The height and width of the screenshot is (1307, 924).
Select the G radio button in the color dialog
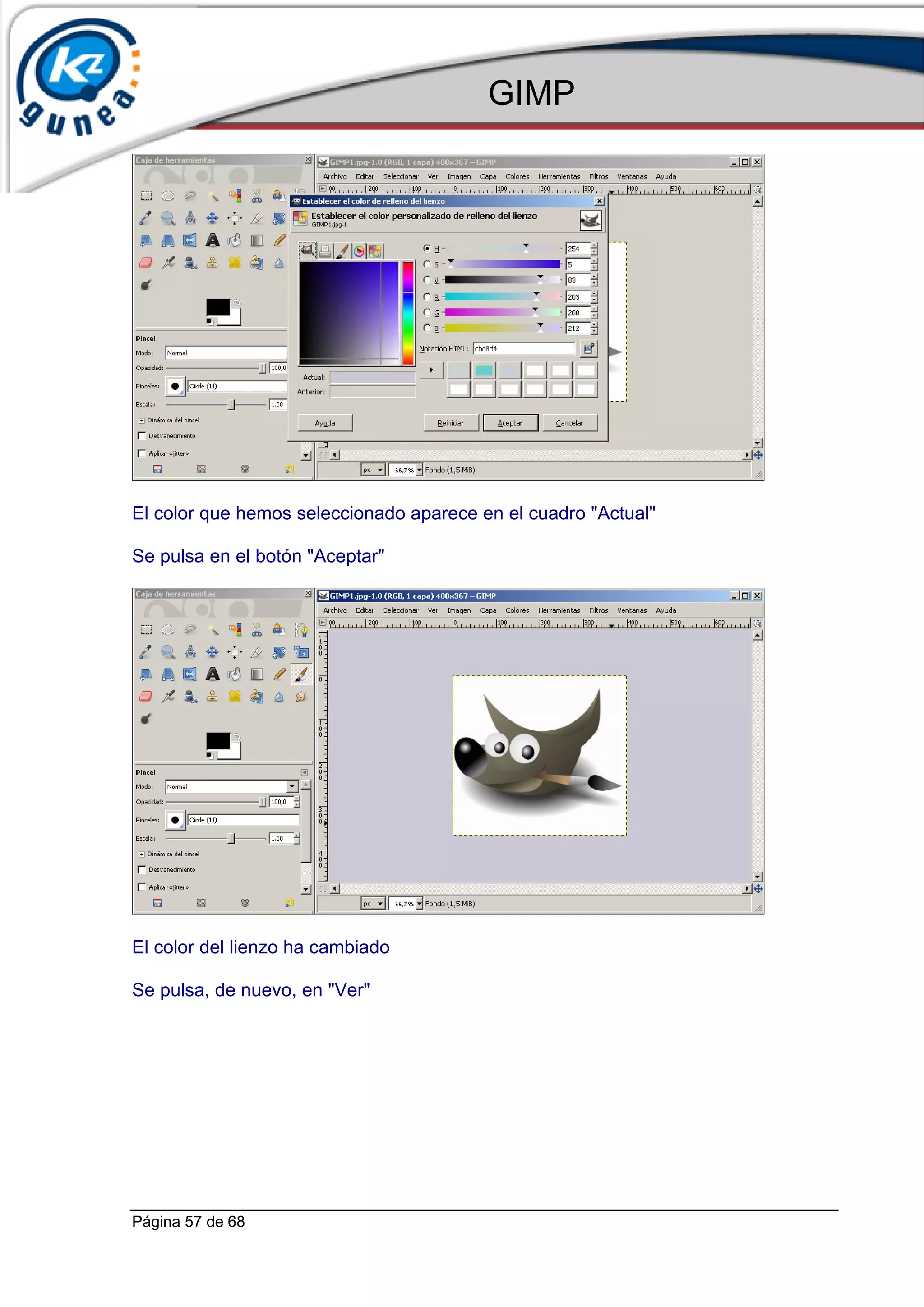click(427, 313)
